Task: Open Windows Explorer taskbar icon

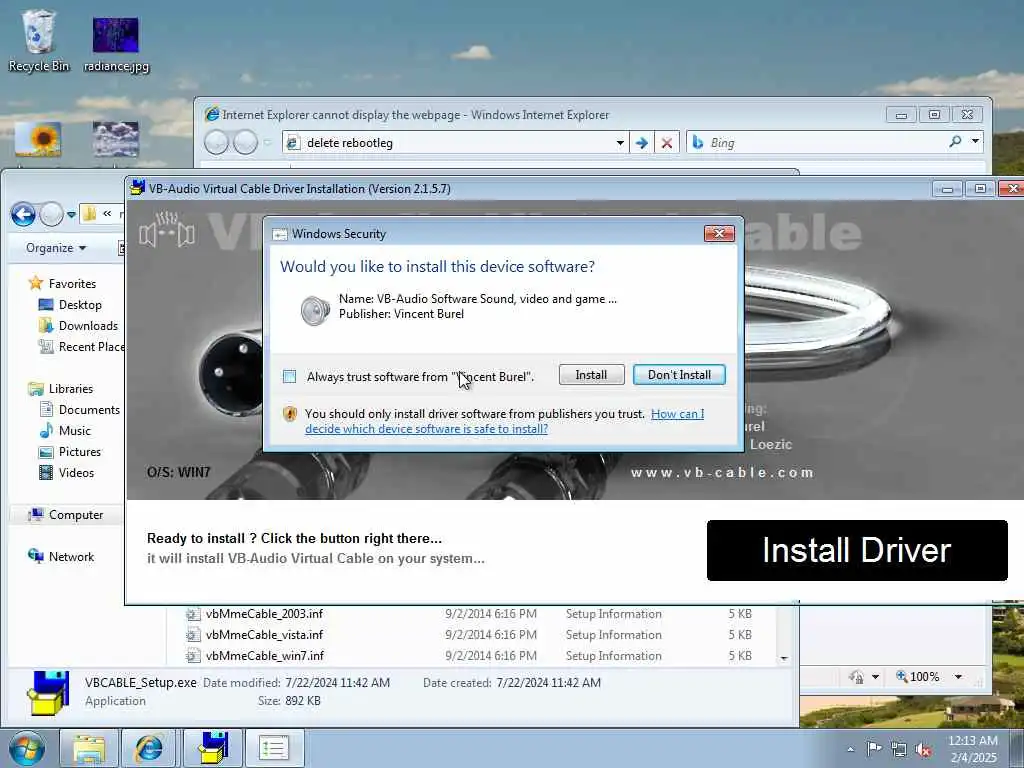Action: (x=89, y=748)
